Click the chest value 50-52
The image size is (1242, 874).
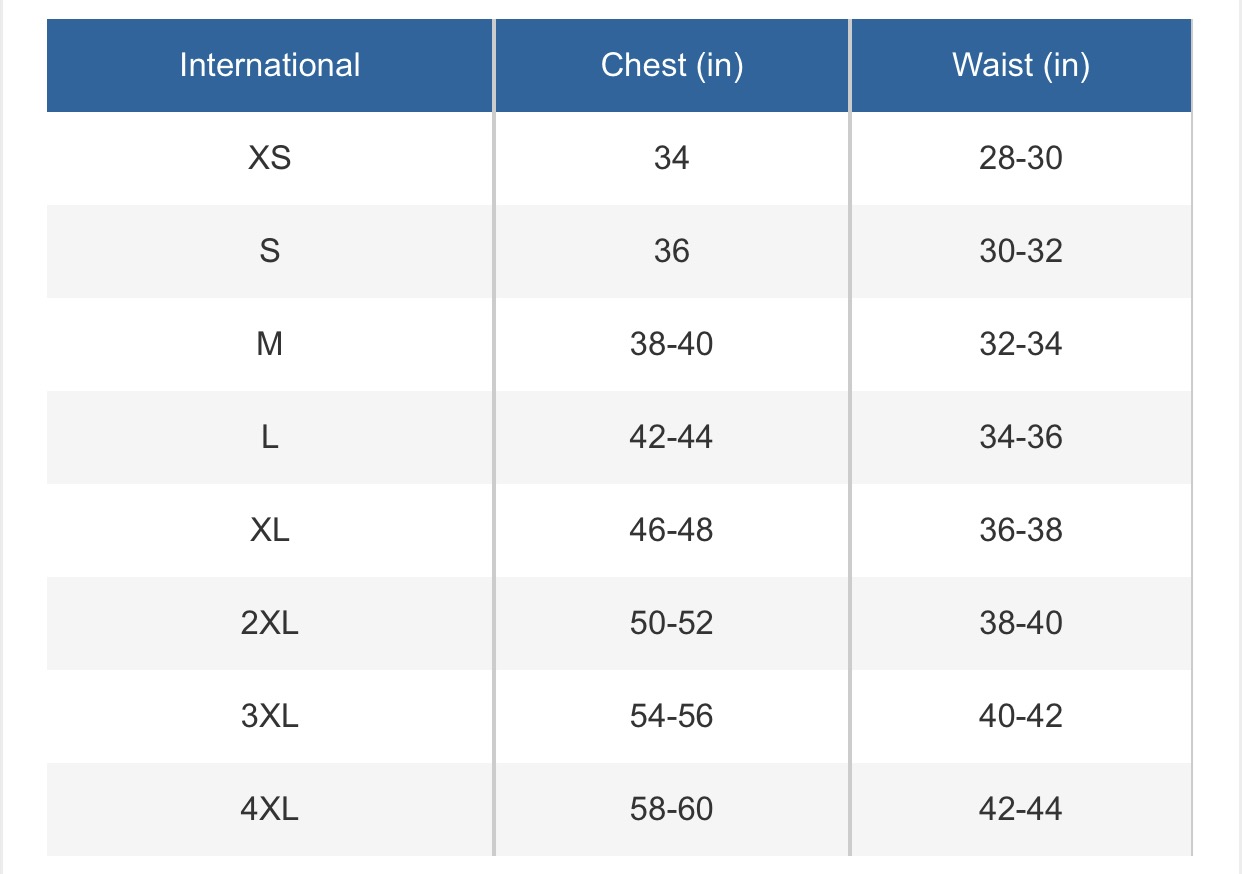click(671, 623)
